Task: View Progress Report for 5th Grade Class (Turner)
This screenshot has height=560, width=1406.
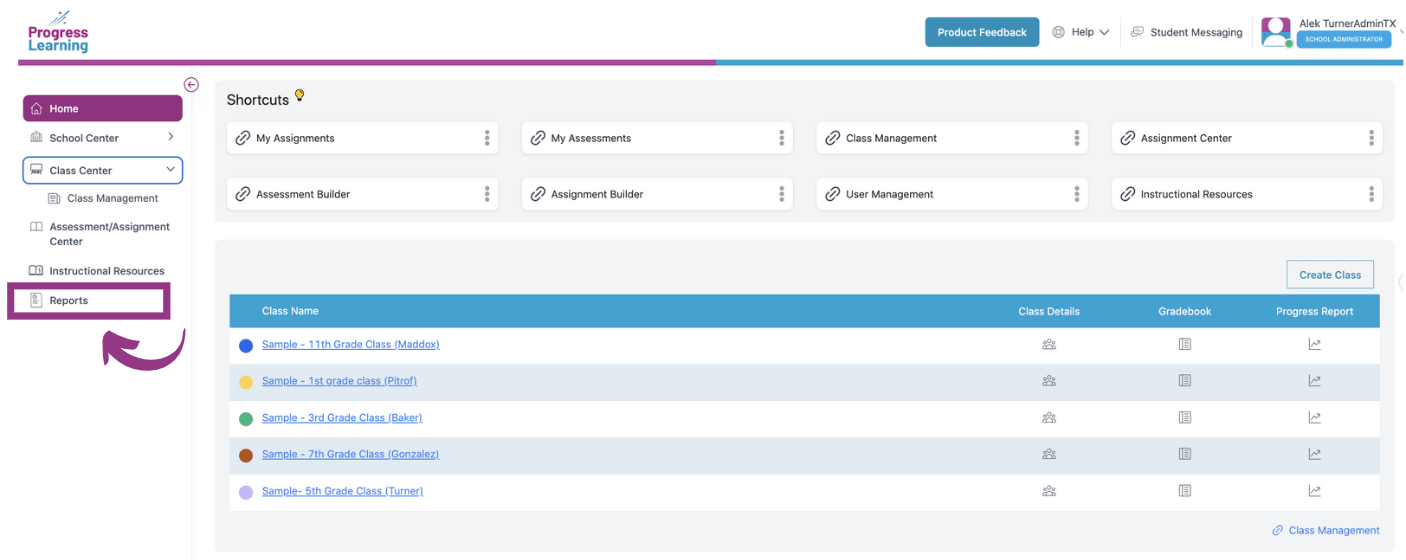Action: (1315, 491)
